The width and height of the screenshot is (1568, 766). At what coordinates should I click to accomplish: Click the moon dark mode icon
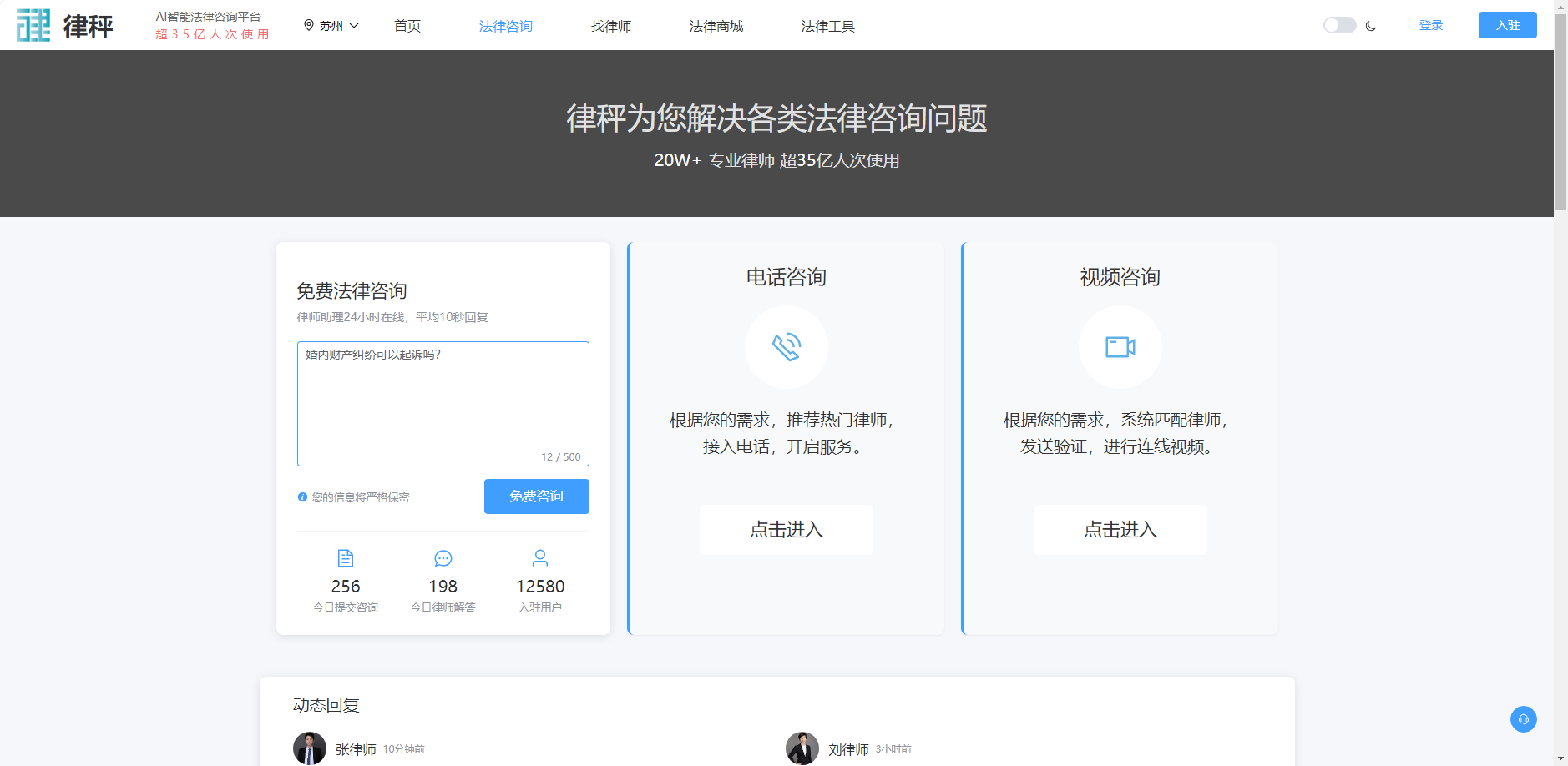click(x=1371, y=26)
